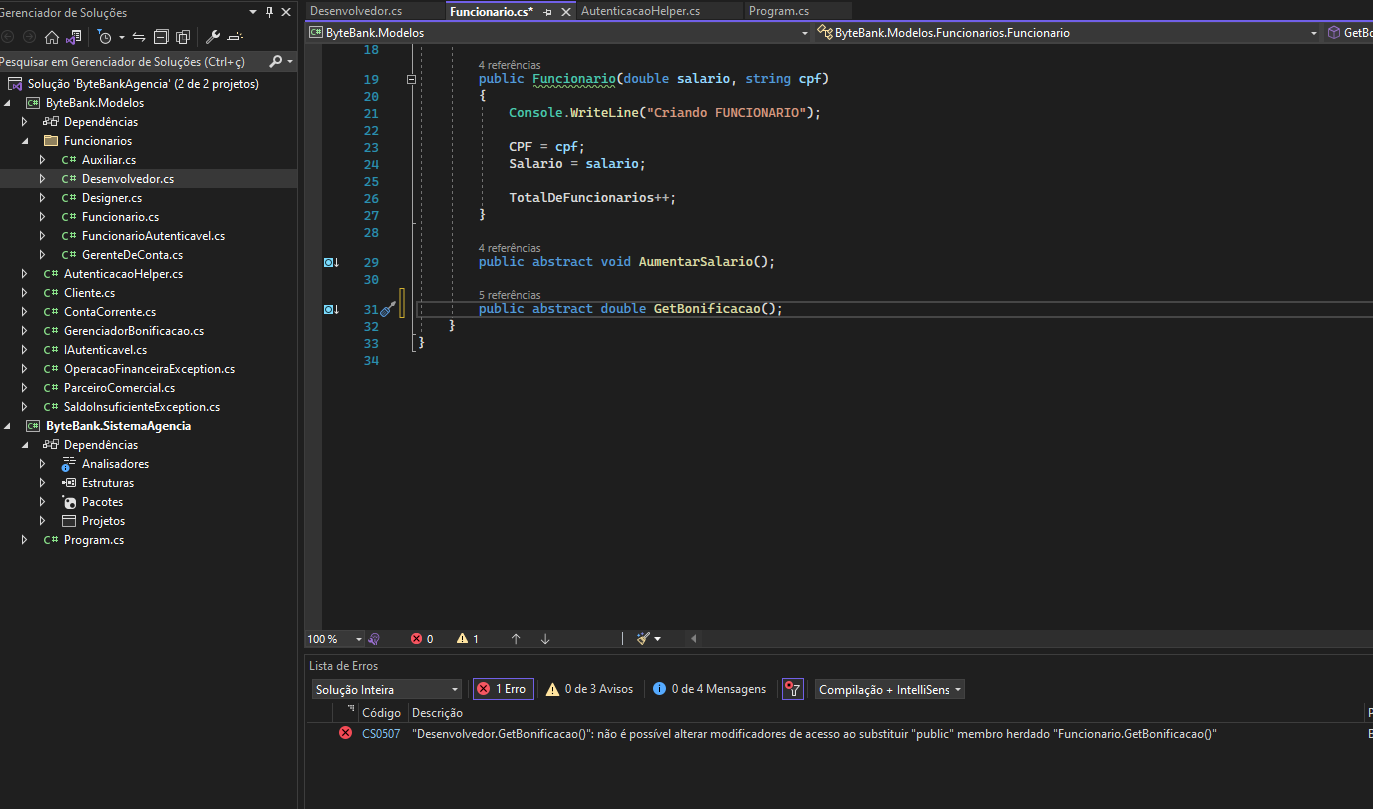1373x809 pixels.
Task: Open the Compilação + IntelliSense dropdown
Action: point(890,689)
